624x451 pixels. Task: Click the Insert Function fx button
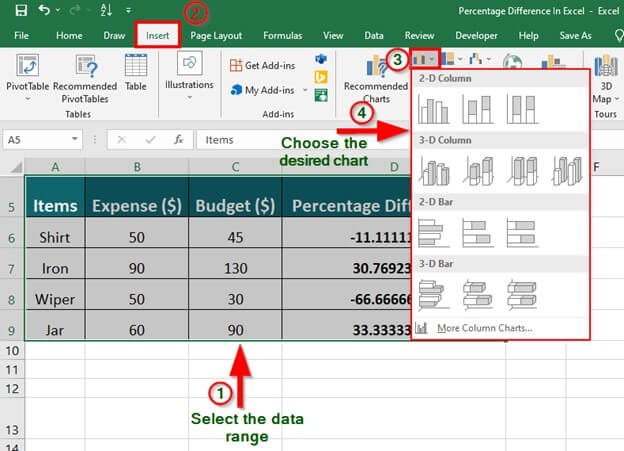(x=179, y=139)
